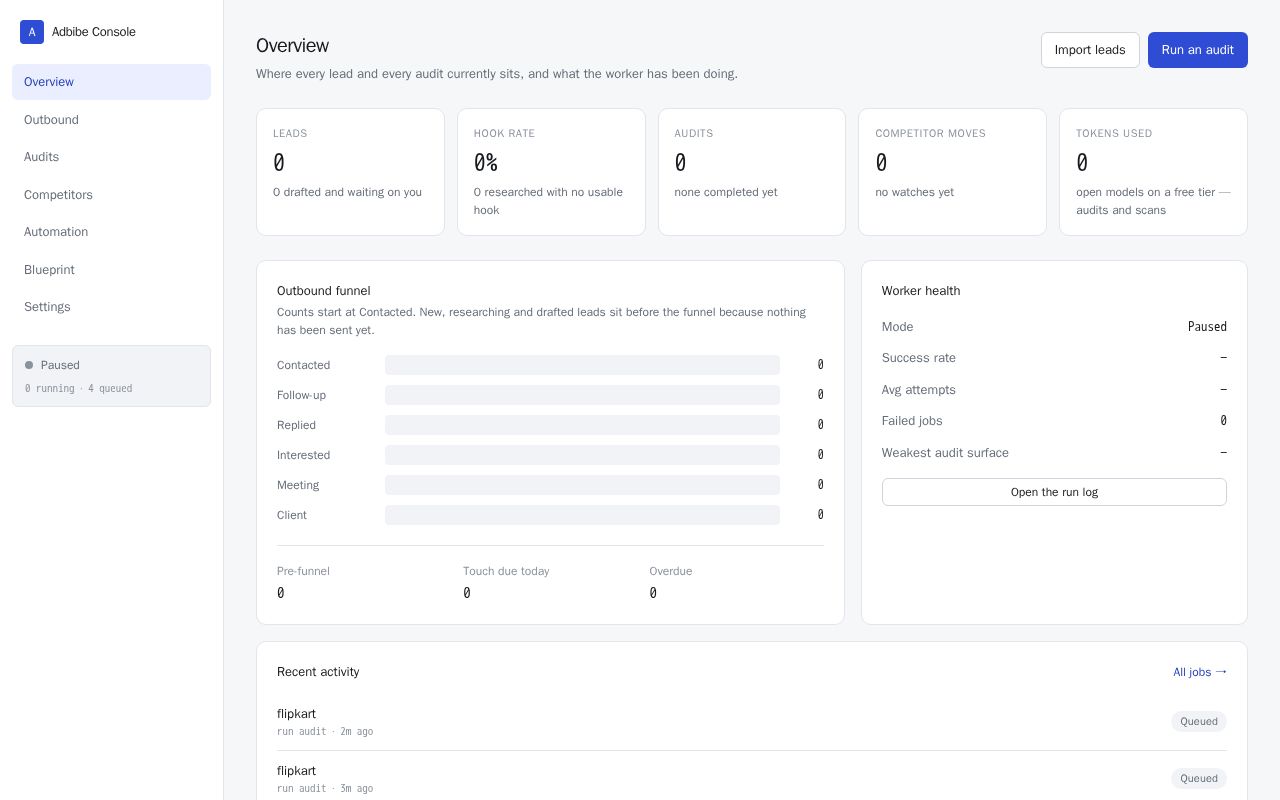Click the "Recent activity" heading
This screenshot has width=1280, height=800.
(x=318, y=672)
